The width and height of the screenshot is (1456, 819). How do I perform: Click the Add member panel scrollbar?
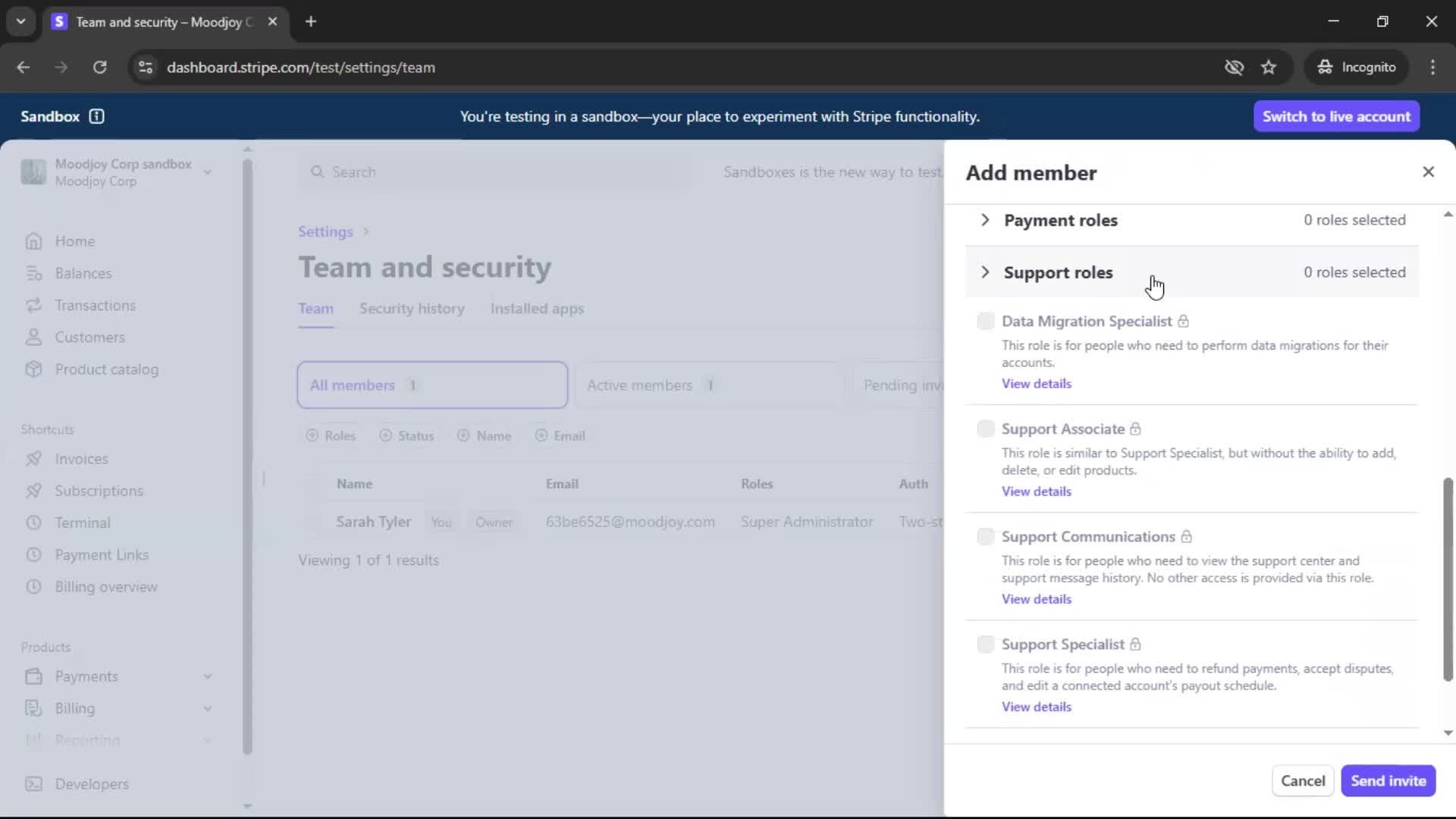(x=1447, y=580)
